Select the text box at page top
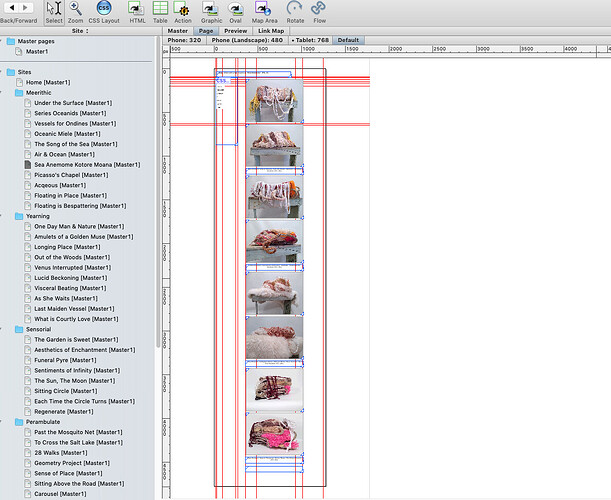The image size is (611, 500). (254, 74)
